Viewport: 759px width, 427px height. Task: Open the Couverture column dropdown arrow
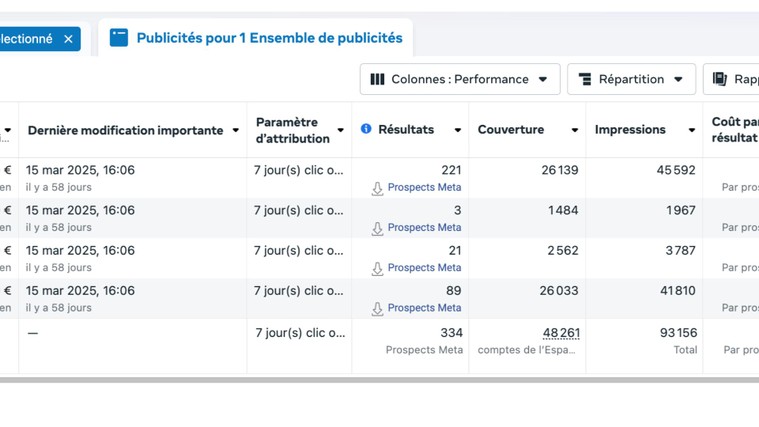575,130
